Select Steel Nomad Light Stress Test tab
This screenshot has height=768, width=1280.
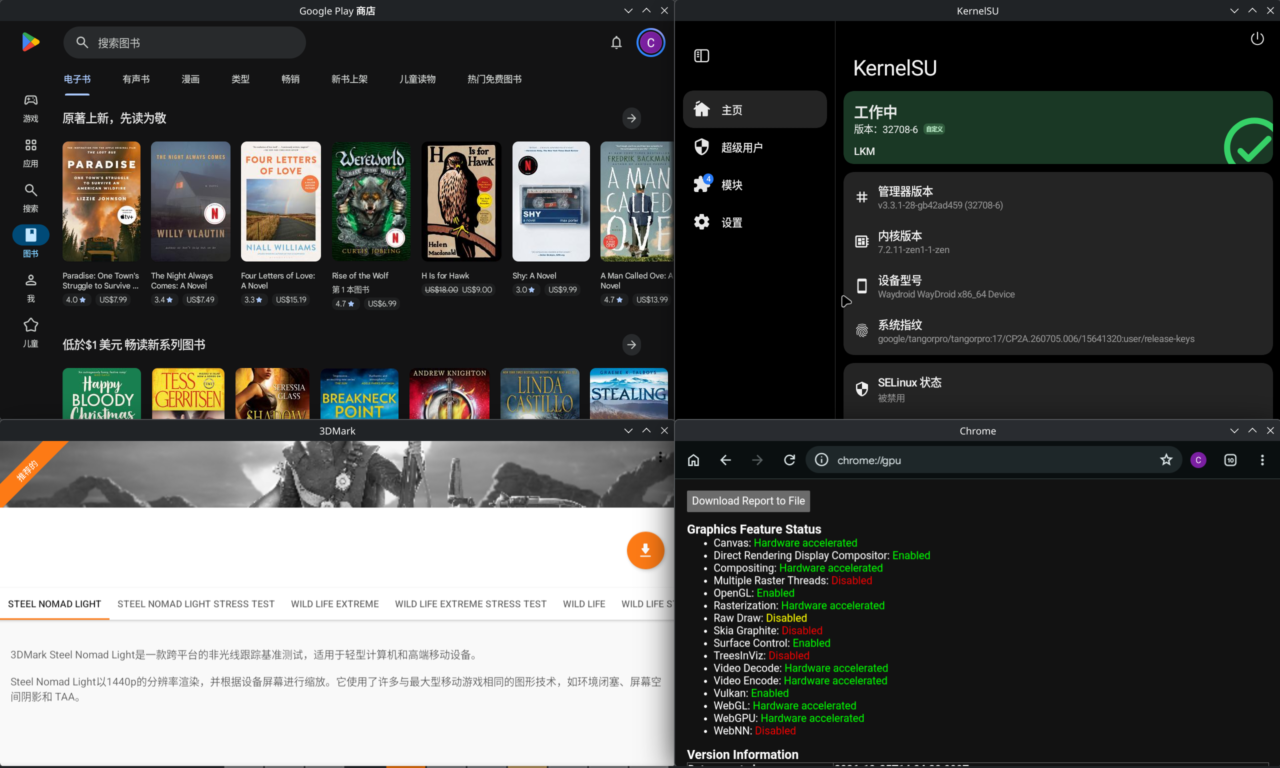click(x=196, y=604)
